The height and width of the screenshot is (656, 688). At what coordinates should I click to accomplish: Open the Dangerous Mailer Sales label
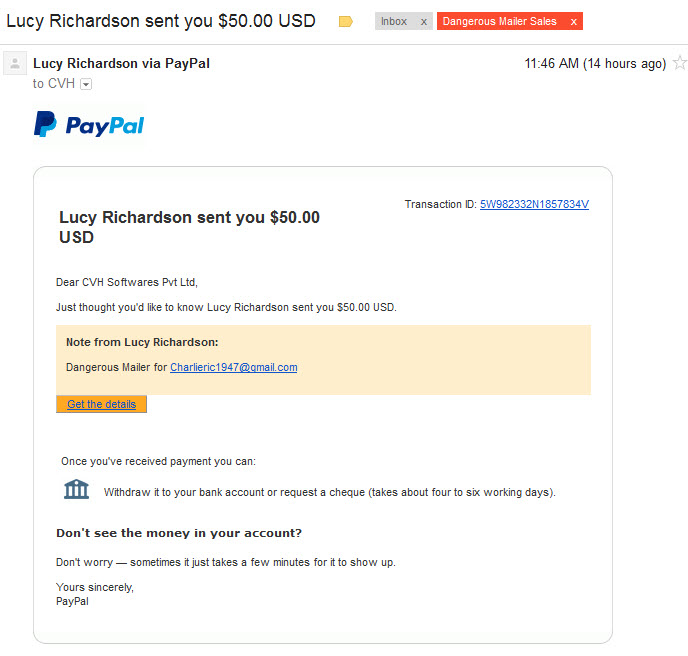pyautogui.click(x=499, y=21)
